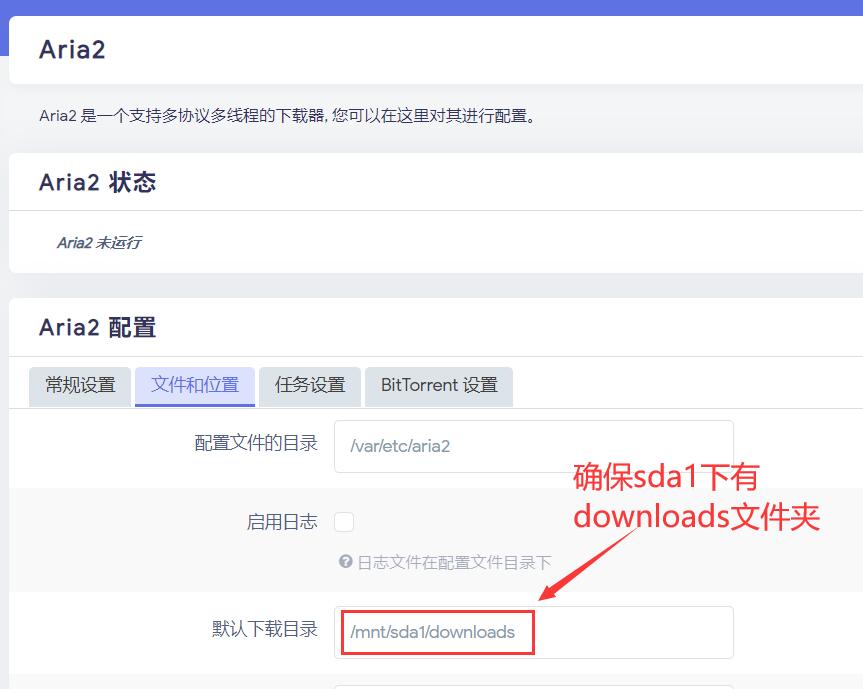Click the Aria2 未运行 status text
Image resolution: width=863 pixels, height=689 pixels.
tap(99, 243)
